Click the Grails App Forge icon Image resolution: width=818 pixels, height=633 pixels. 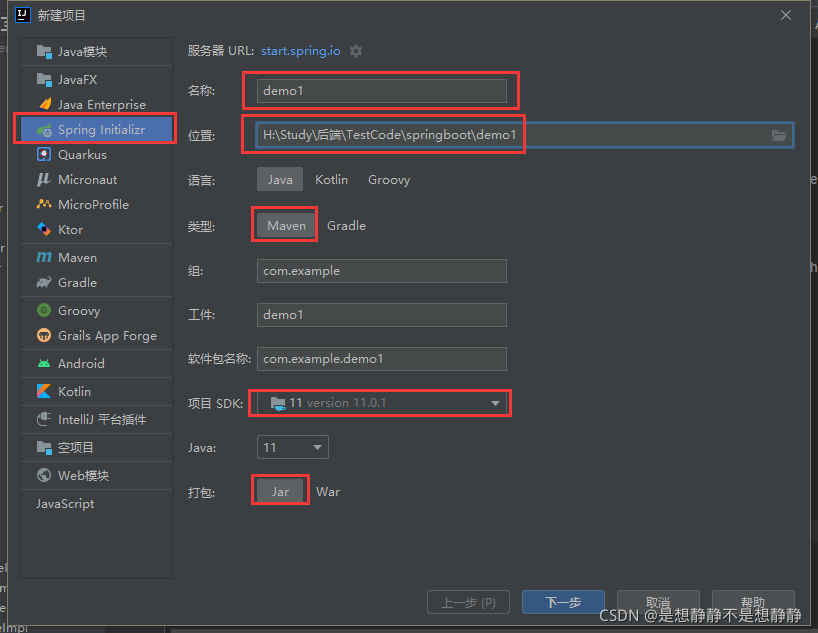(x=44, y=336)
